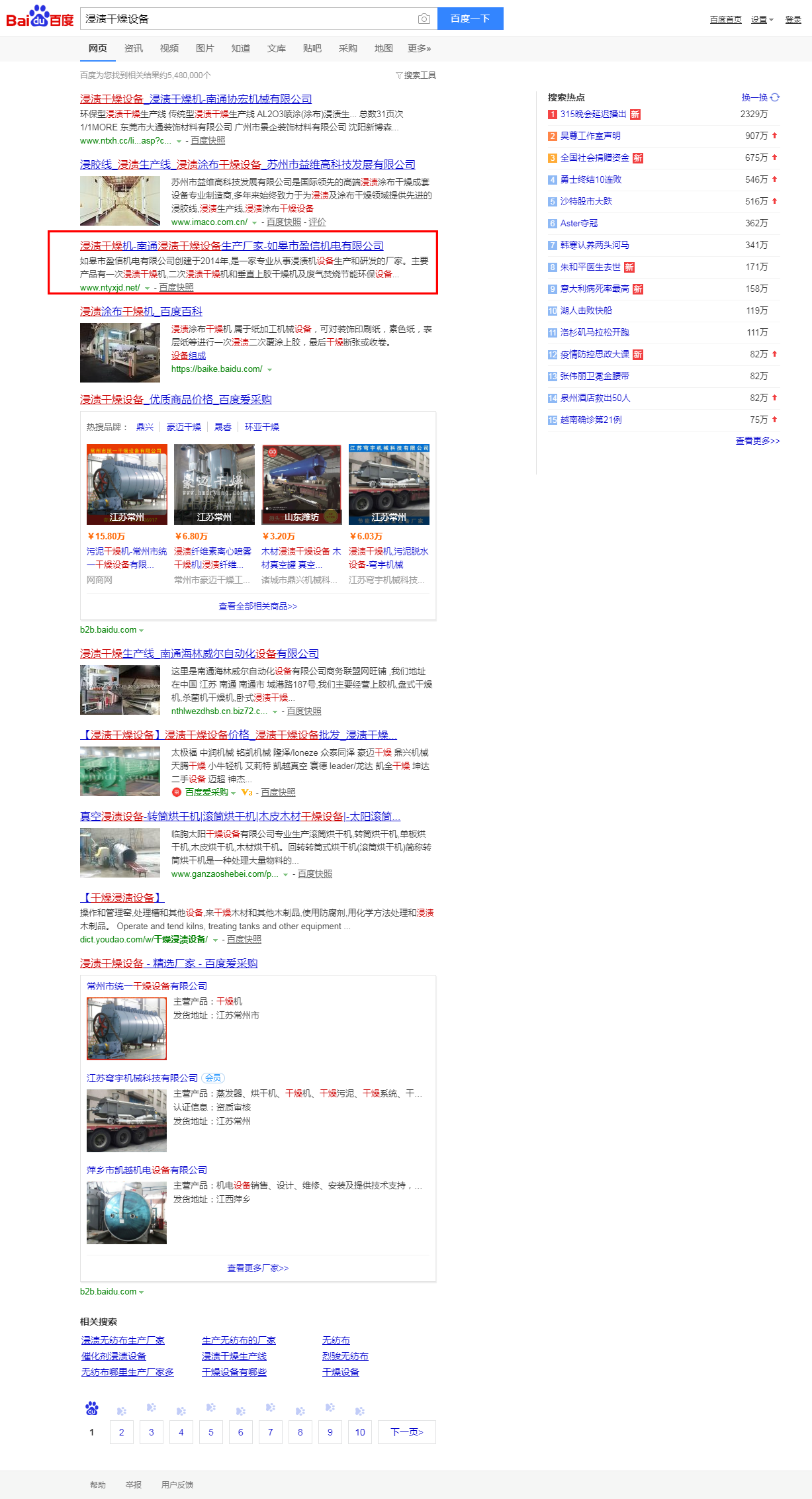This screenshot has height=1499, width=812.
Task: Expand first b2b.baidu.com dropdown arrow
Action: 142,630
